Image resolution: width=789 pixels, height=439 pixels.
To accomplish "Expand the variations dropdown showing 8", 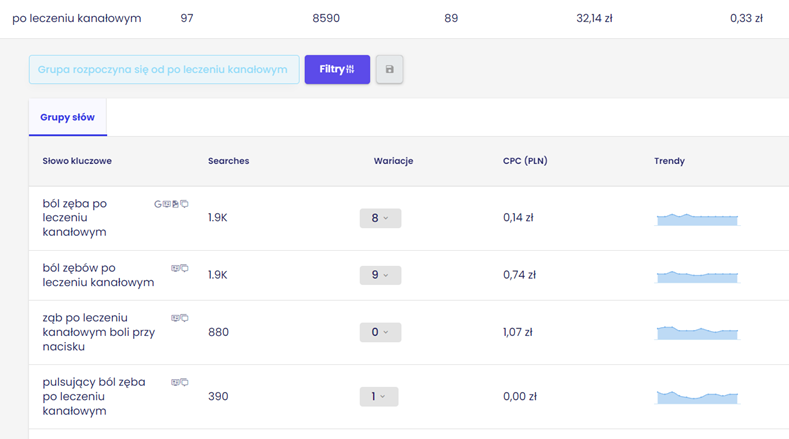I will click(x=380, y=218).
